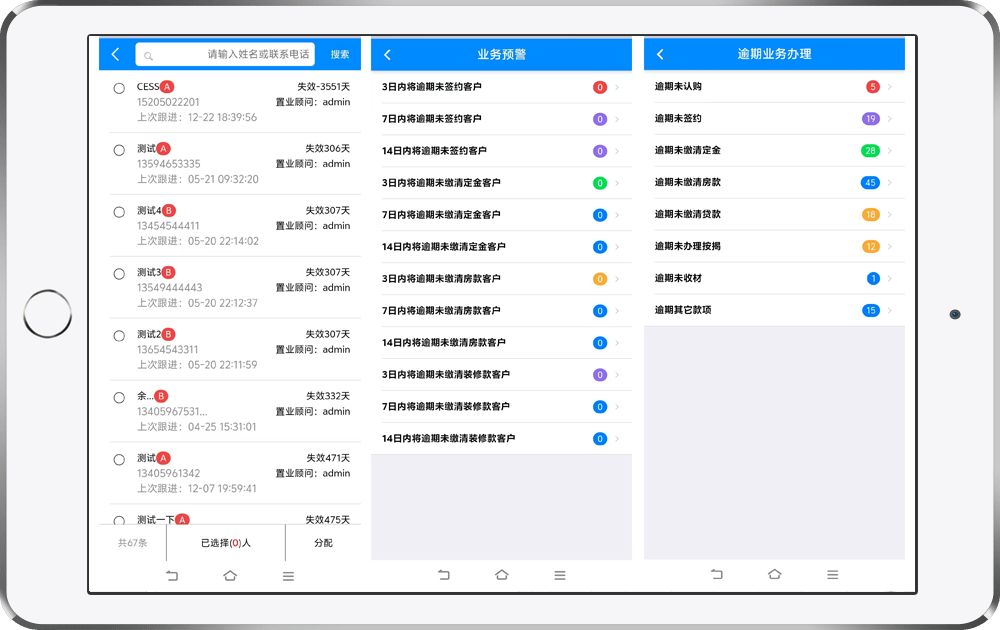
Task: Open 逾期未签约 entry
Action: coord(774,119)
